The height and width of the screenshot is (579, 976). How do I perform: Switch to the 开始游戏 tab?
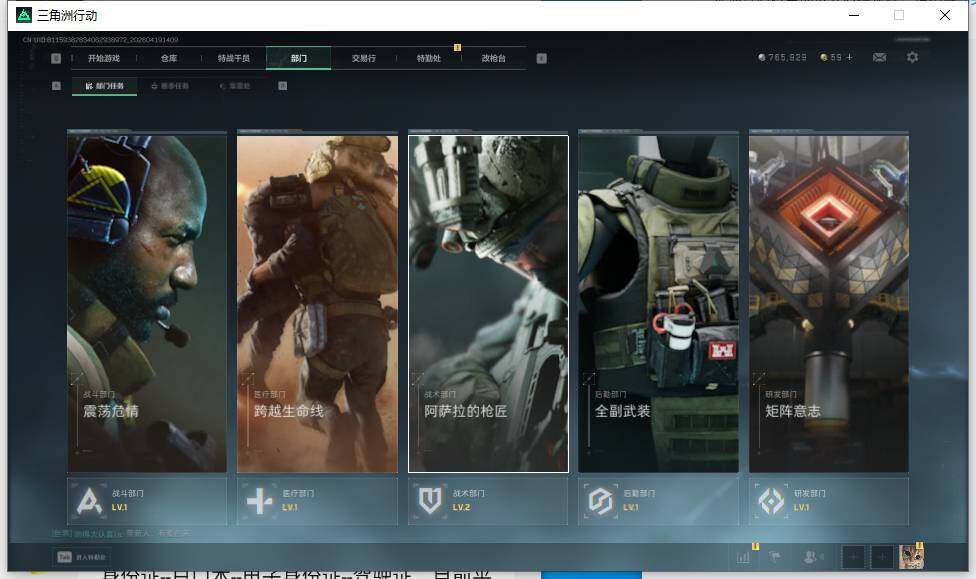[x=104, y=58]
